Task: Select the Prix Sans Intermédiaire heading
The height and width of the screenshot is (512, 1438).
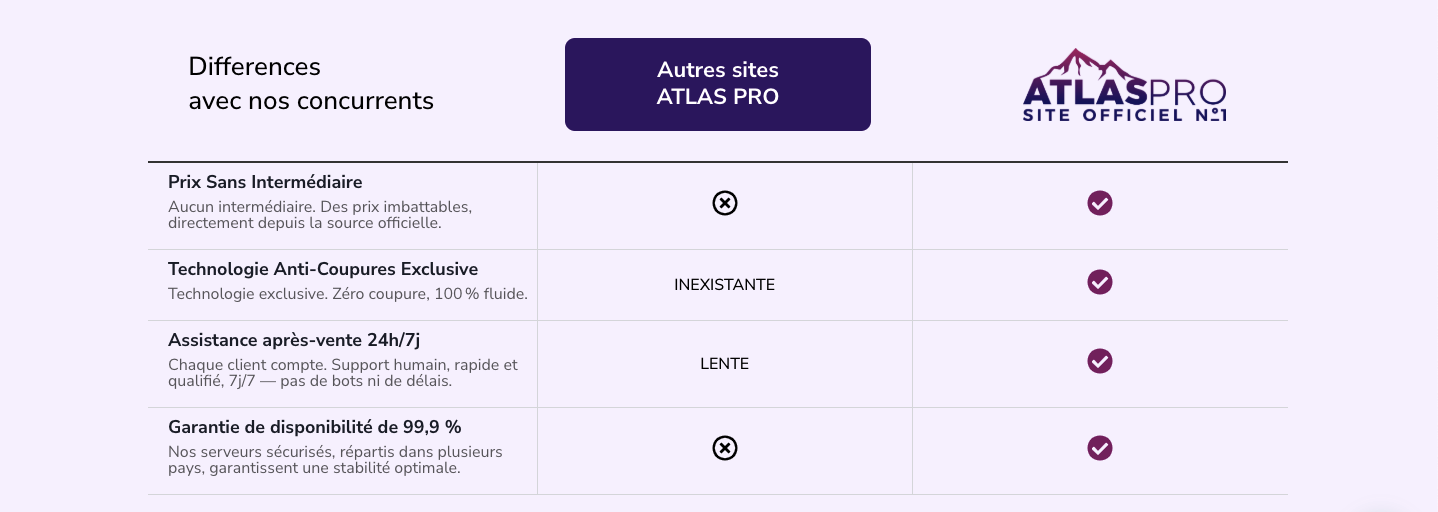Action: click(x=265, y=182)
